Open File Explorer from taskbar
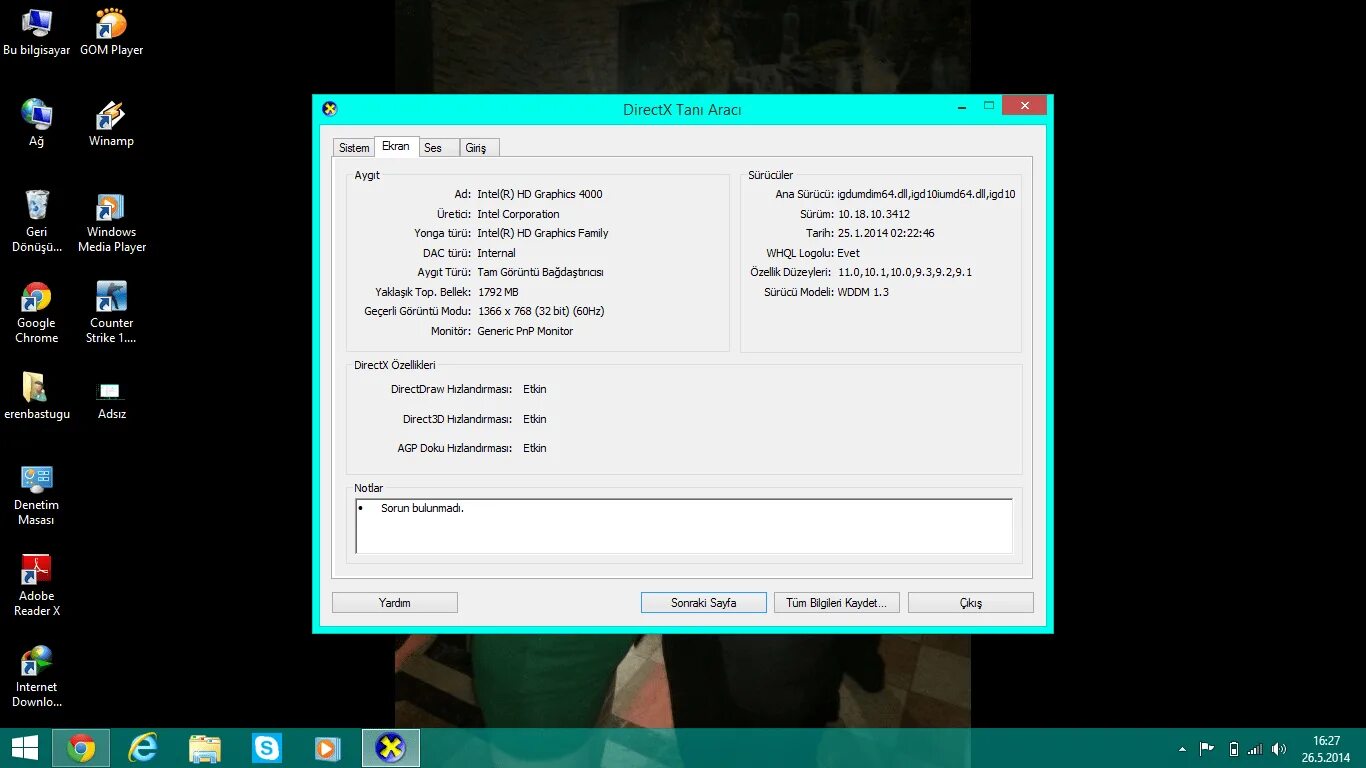This screenshot has width=1366, height=768. tap(205, 748)
